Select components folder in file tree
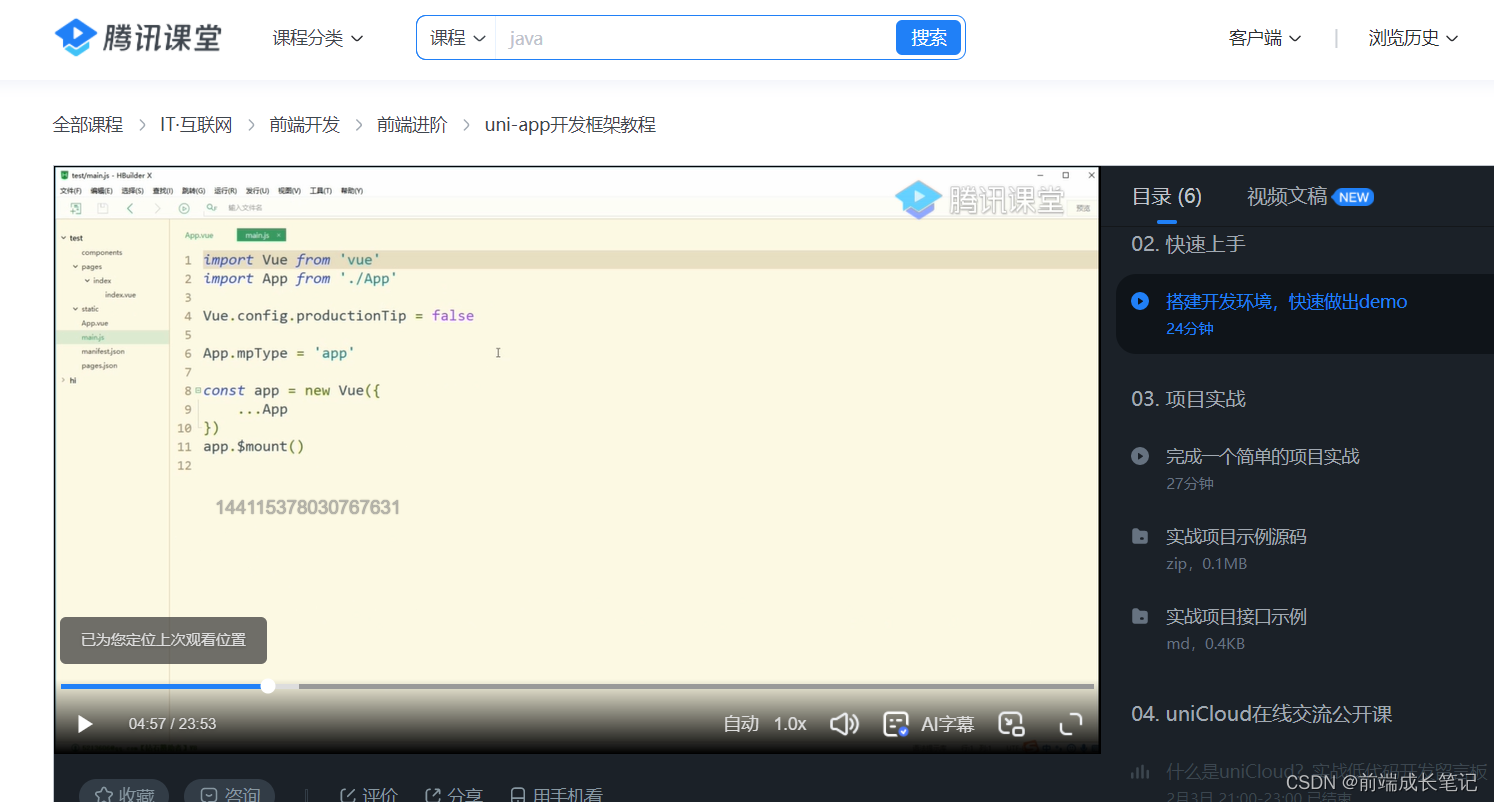Viewport: 1494px width, 802px height. click(x=102, y=253)
